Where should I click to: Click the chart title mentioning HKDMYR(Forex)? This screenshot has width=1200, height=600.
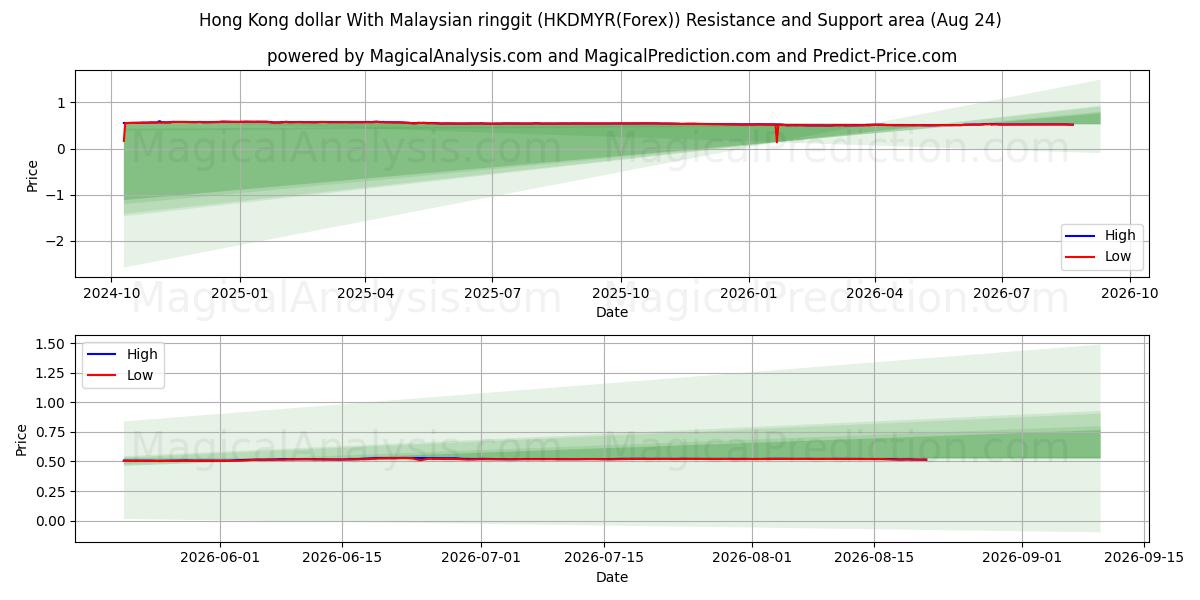(x=600, y=20)
